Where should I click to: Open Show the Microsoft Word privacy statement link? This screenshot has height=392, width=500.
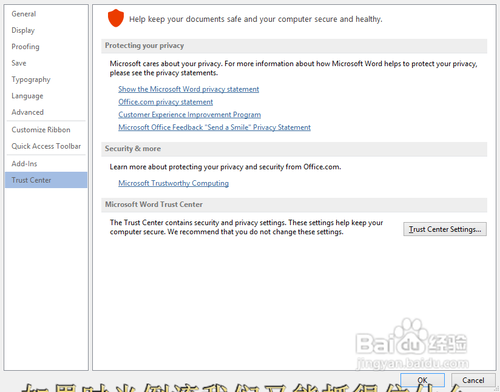pos(188,89)
